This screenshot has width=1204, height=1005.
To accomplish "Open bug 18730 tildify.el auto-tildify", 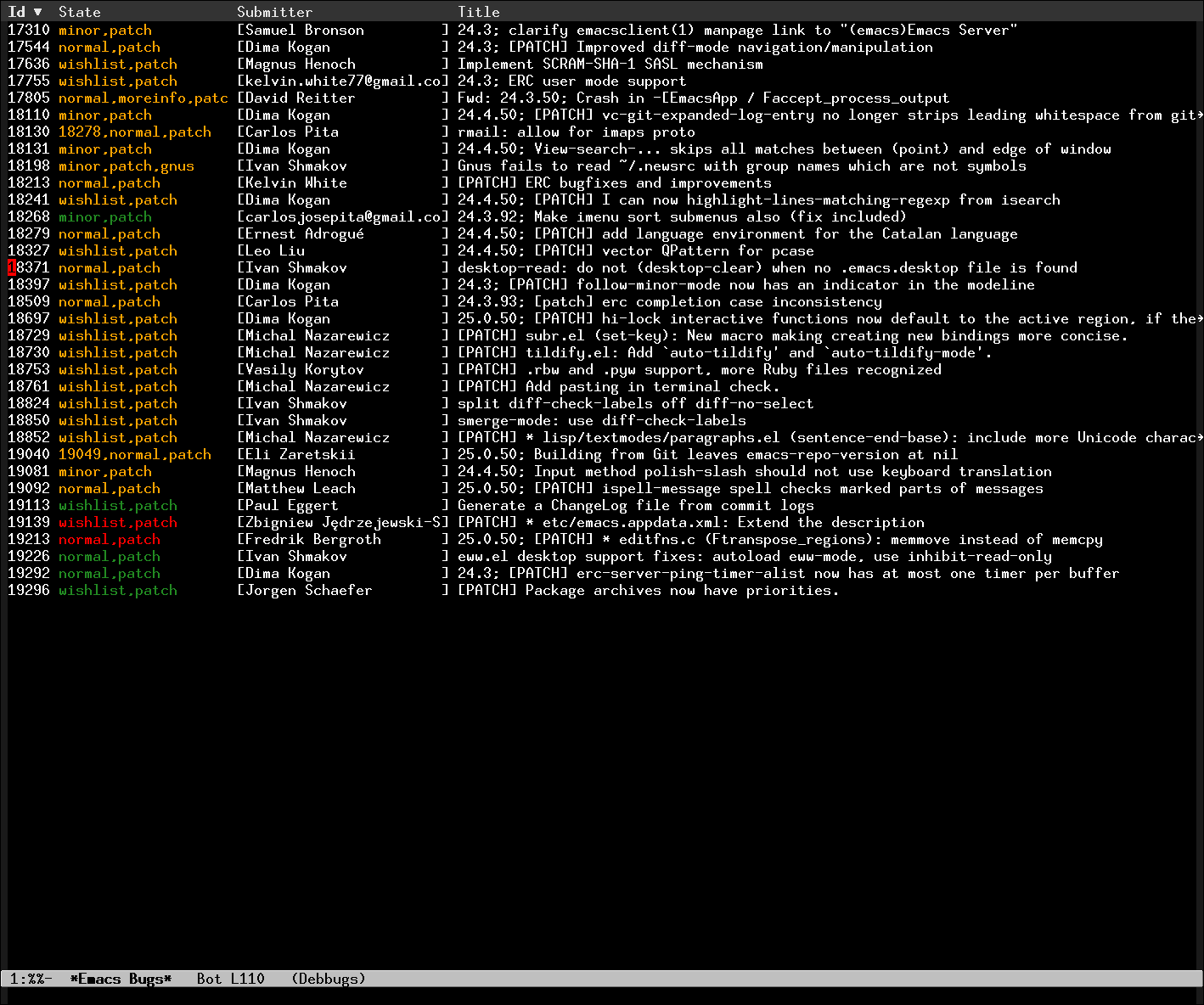I will (602, 352).
